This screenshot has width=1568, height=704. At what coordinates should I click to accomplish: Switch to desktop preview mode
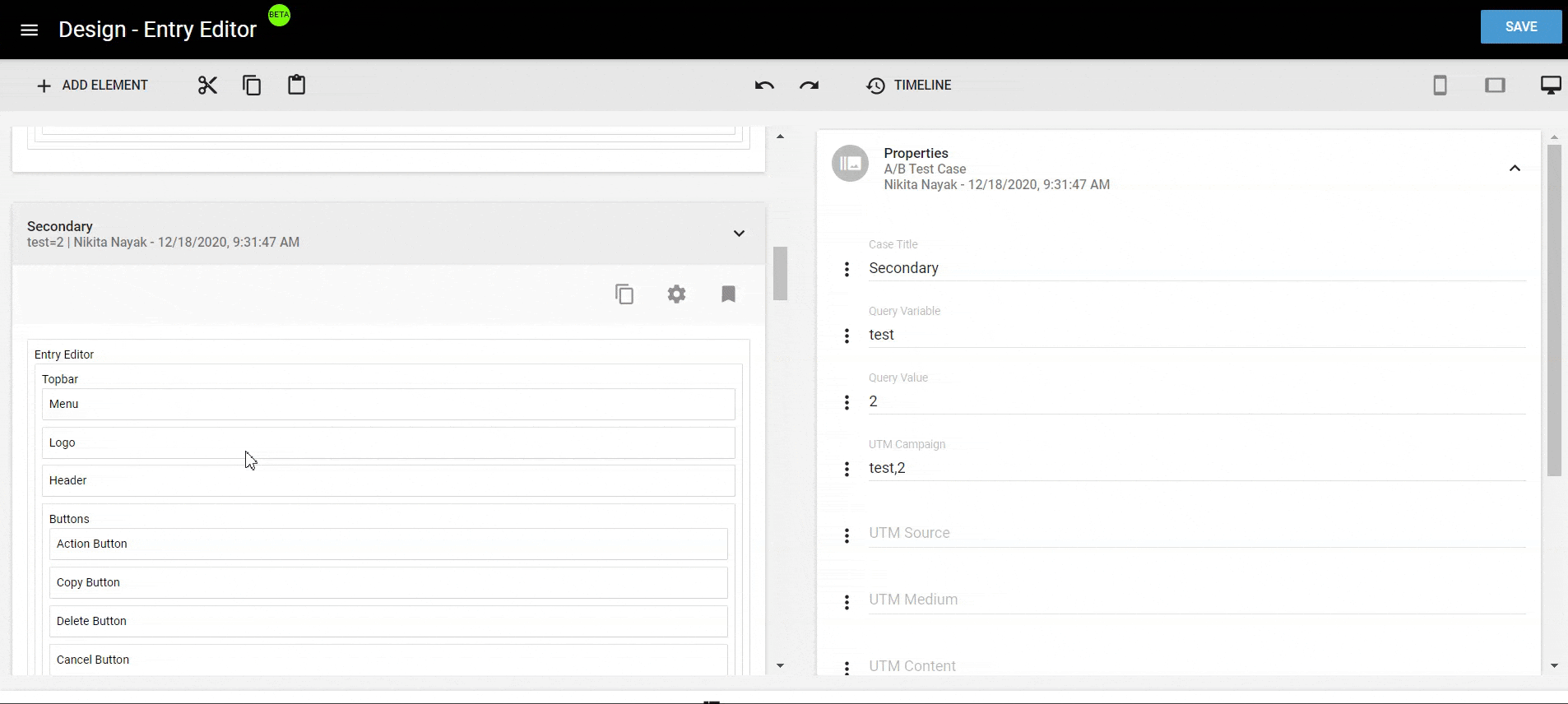1550,86
